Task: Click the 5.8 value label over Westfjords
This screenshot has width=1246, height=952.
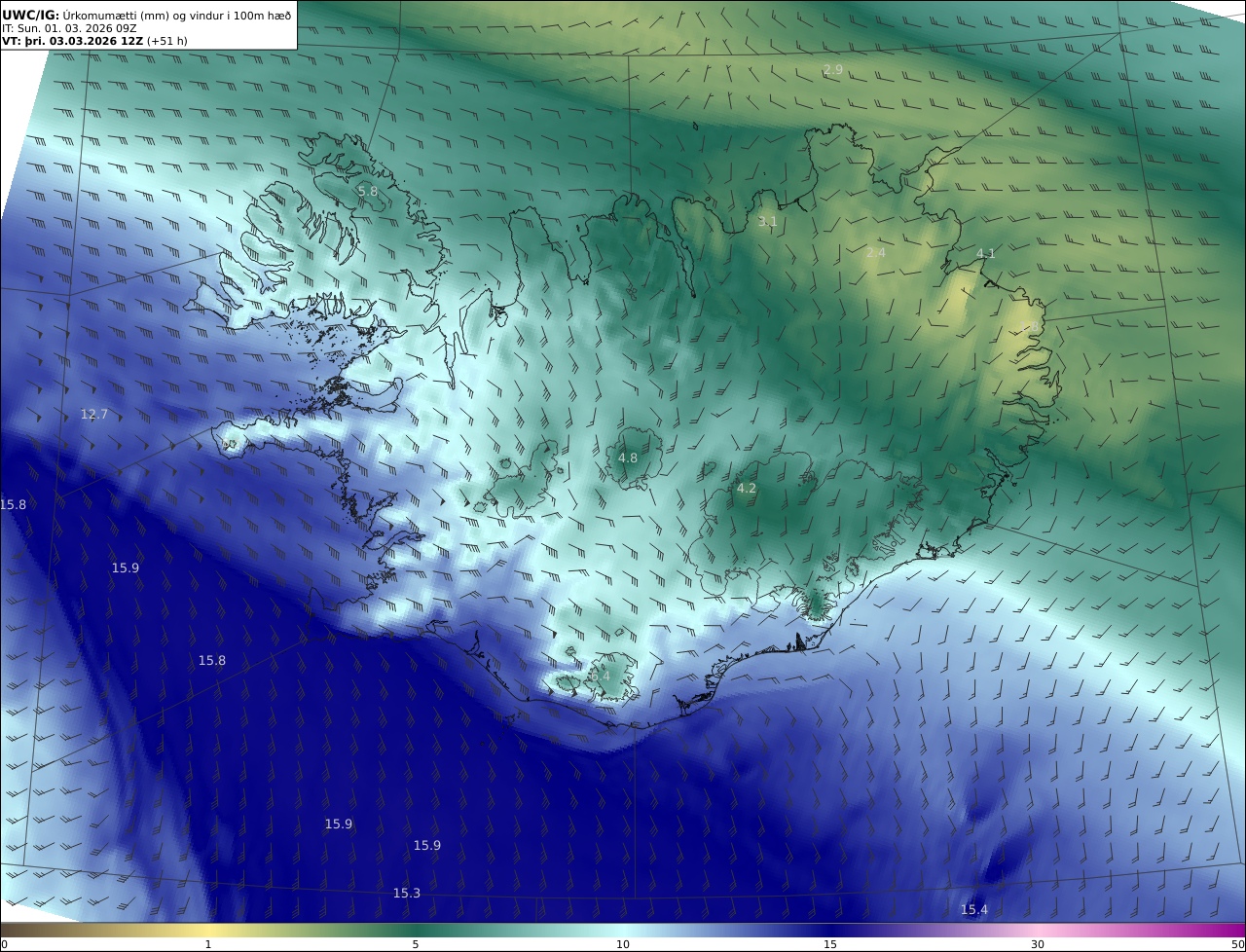Action: 368,191
